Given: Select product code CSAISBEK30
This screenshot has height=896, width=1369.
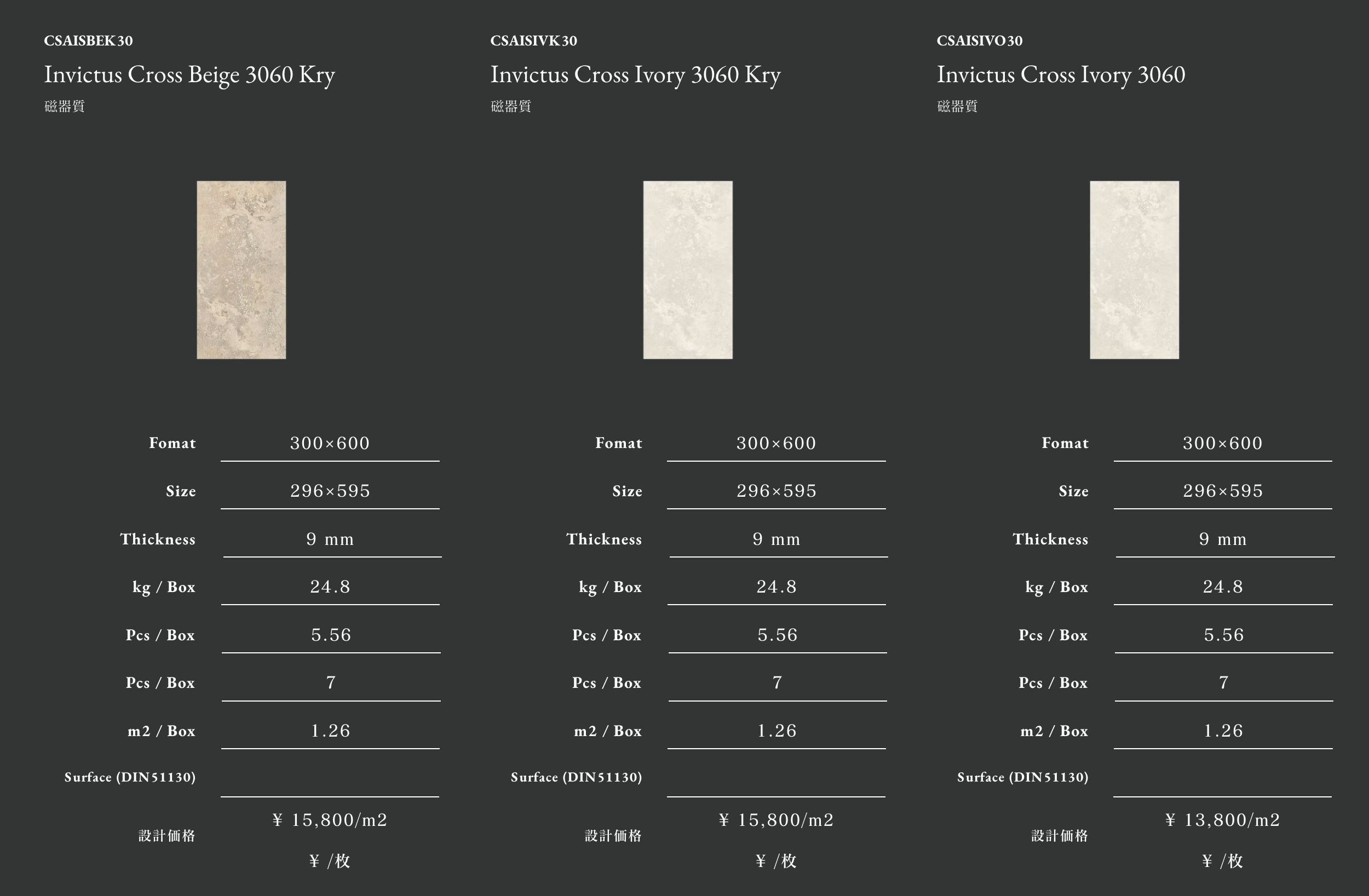Looking at the screenshot, I should coord(89,41).
